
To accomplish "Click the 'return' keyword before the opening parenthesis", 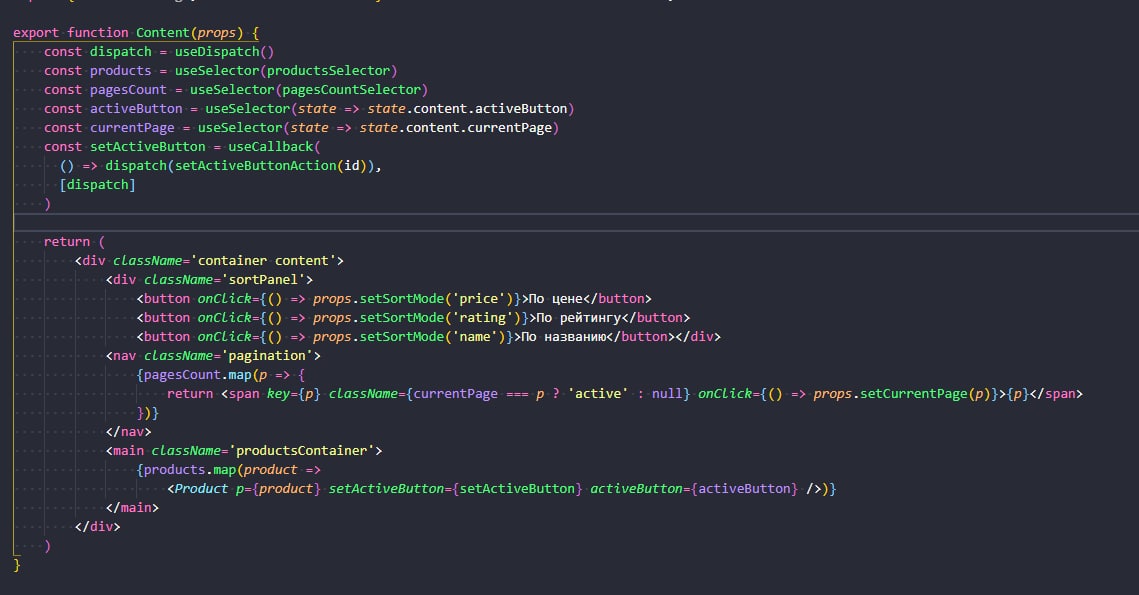I will coord(67,241).
